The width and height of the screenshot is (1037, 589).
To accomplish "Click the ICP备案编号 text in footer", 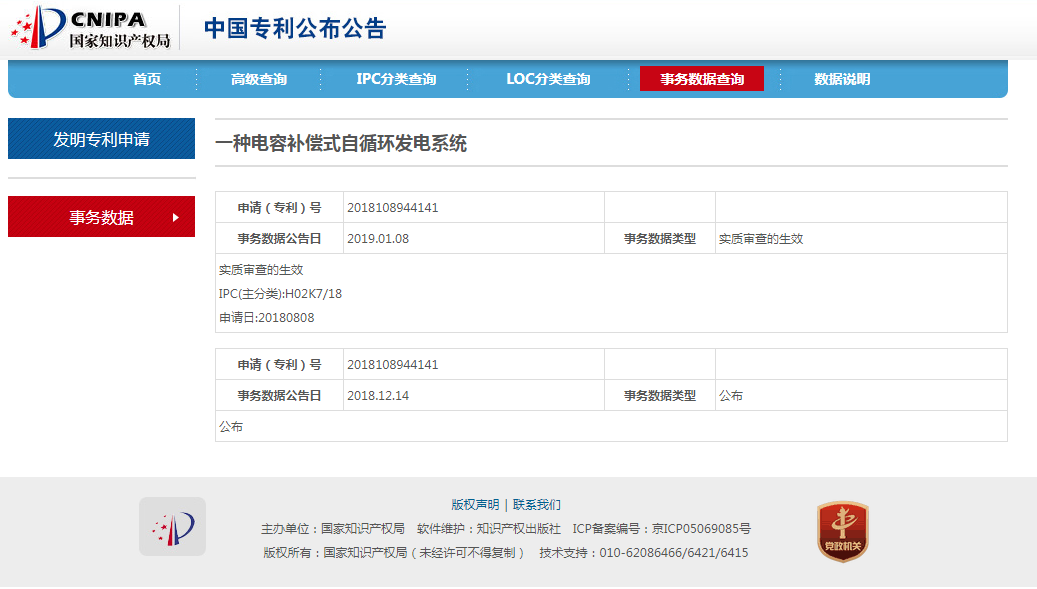I will [x=661, y=529].
